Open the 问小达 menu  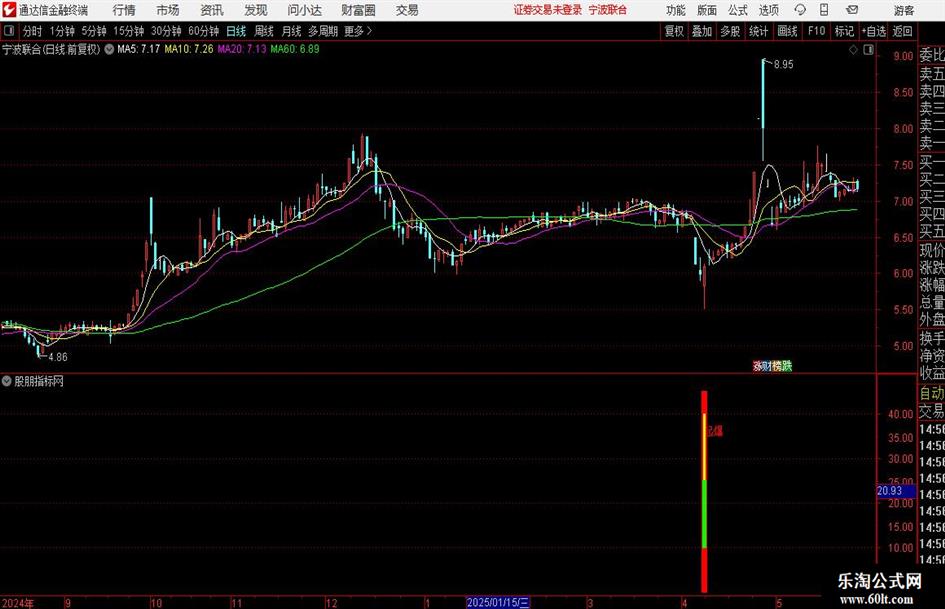[304, 10]
